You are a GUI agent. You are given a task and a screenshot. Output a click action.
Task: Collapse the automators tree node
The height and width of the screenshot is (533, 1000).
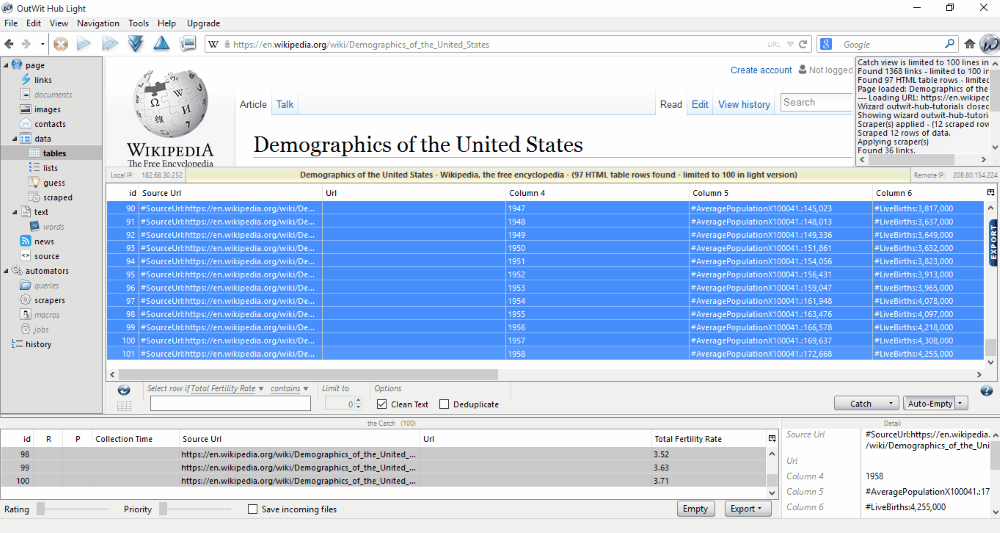click(6, 270)
